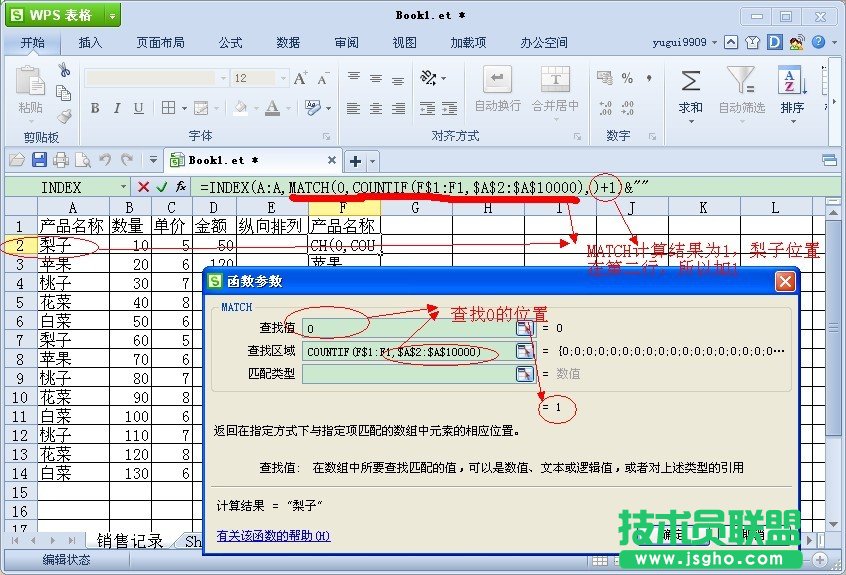The image size is (846, 575).
Task: Click the Undo arrow icon
Action: coord(105,160)
